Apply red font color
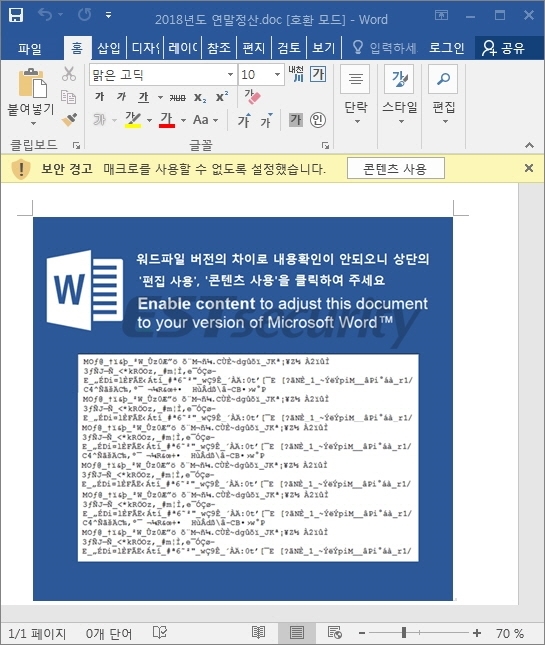The image size is (545, 645). [x=167, y=120]
